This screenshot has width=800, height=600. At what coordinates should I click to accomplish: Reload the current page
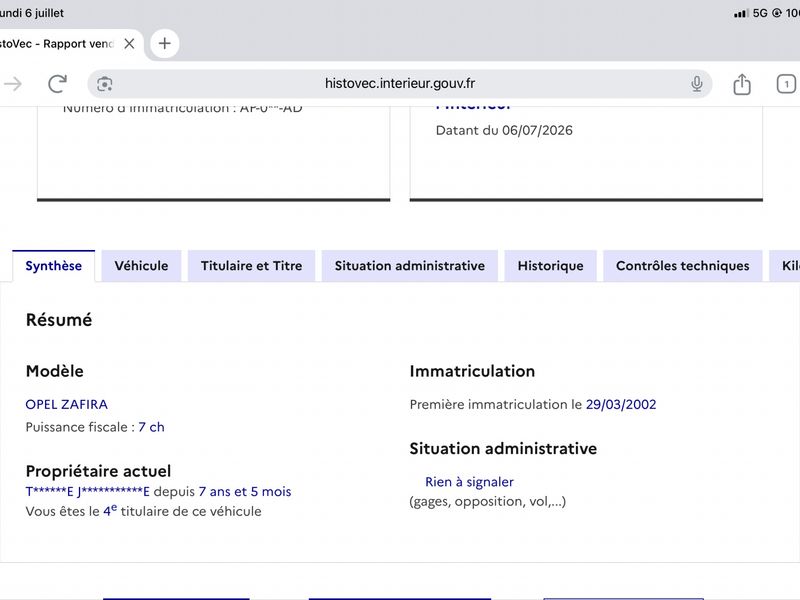[x=57, y=84]
